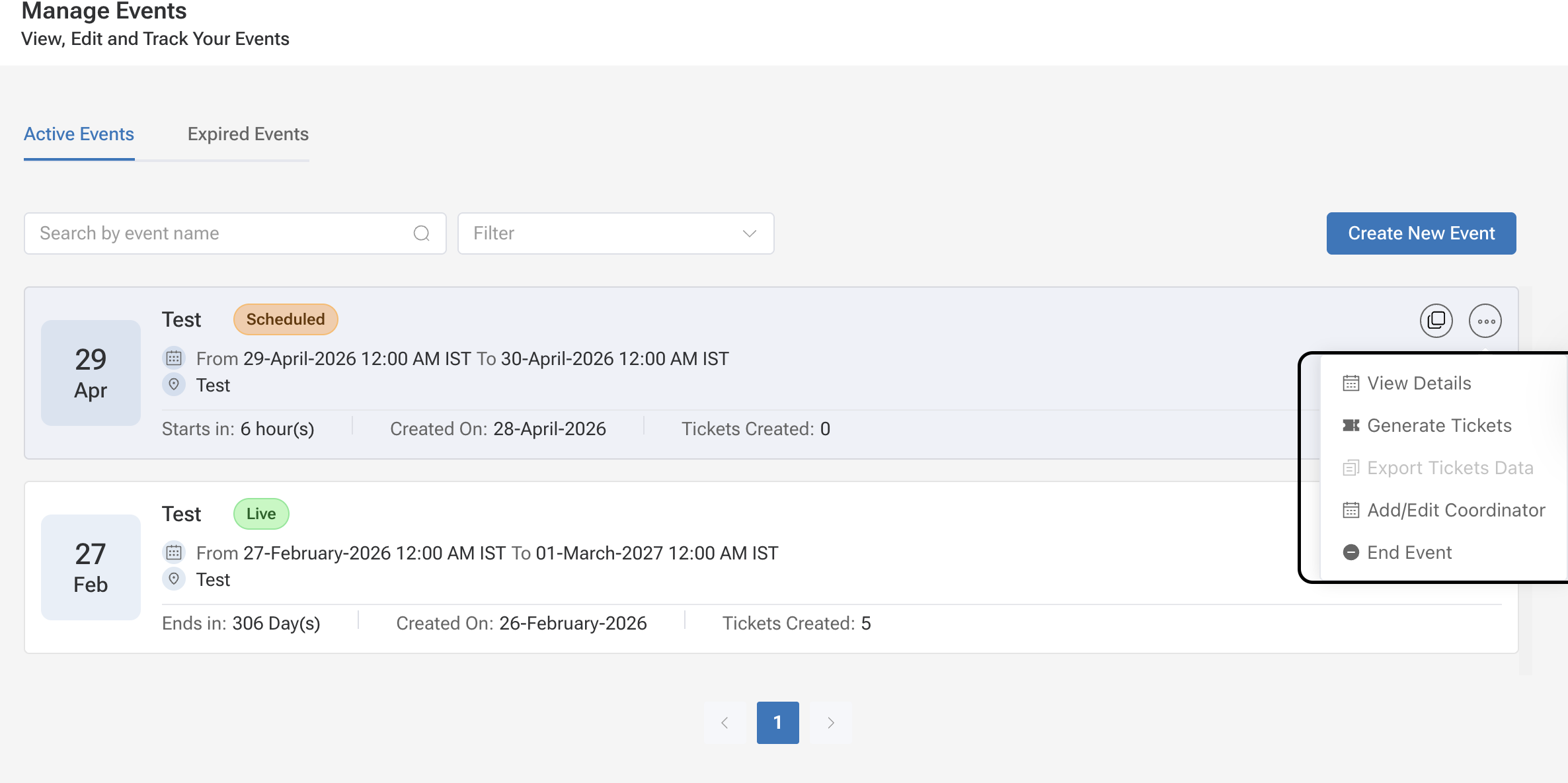Click the Generate Tickets ticket icon
The height and width of the screenshot is (783, 1568).
click(1351, 426)
